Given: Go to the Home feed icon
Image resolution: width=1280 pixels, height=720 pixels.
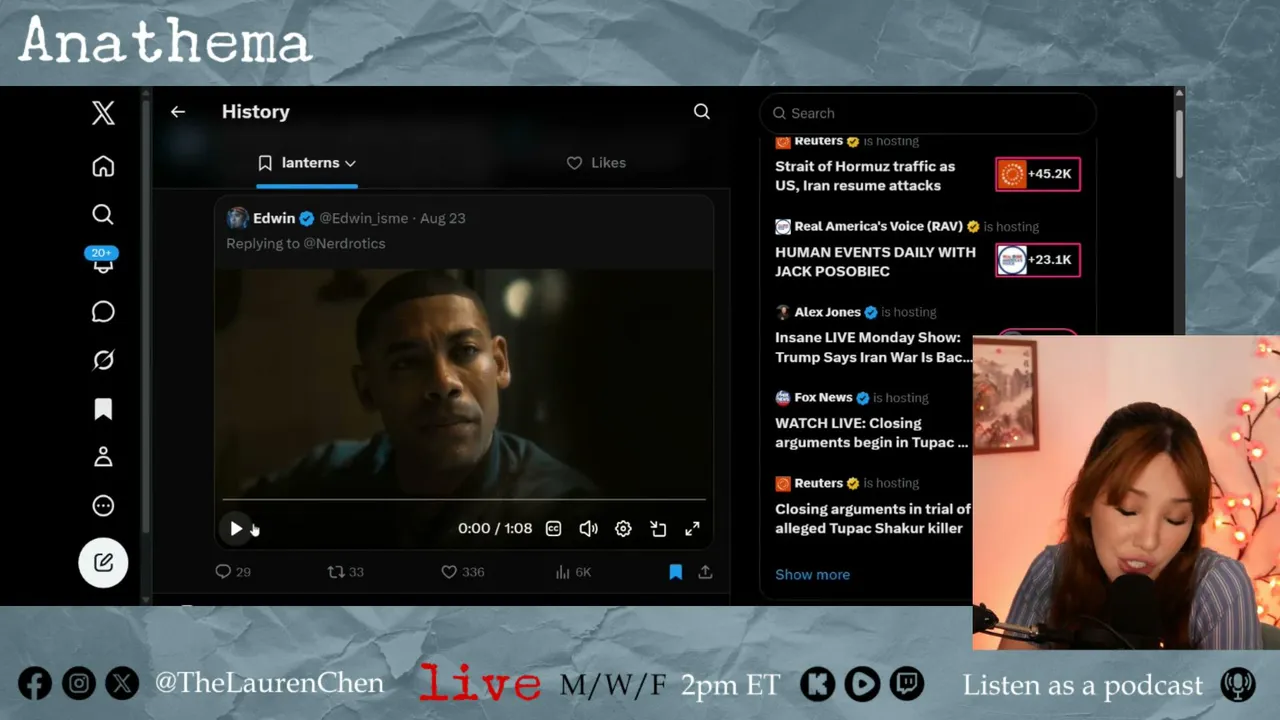Looking at the screenshot, I should click(103, 166).
